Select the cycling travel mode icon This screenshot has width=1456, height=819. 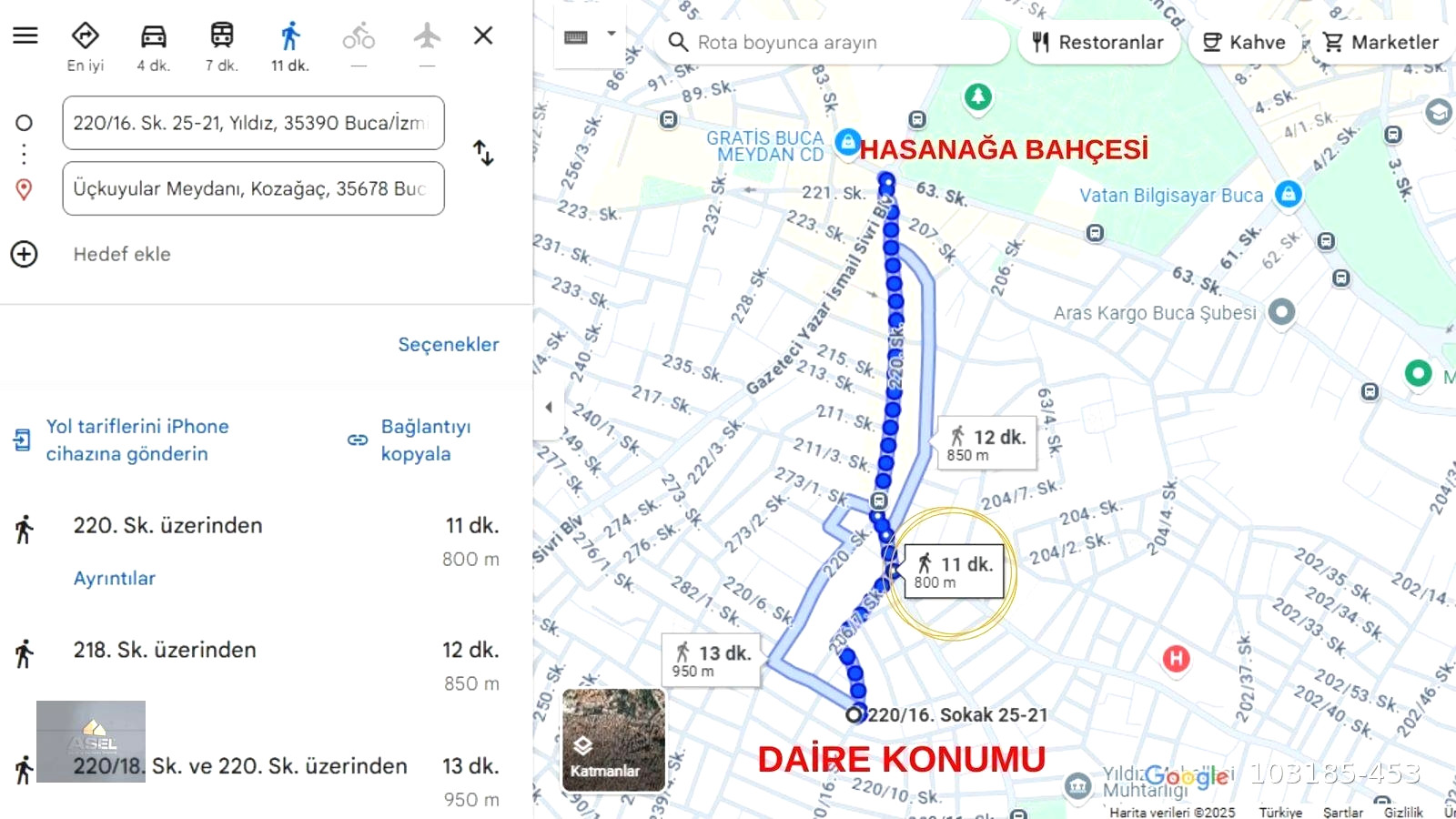[359, 45]
